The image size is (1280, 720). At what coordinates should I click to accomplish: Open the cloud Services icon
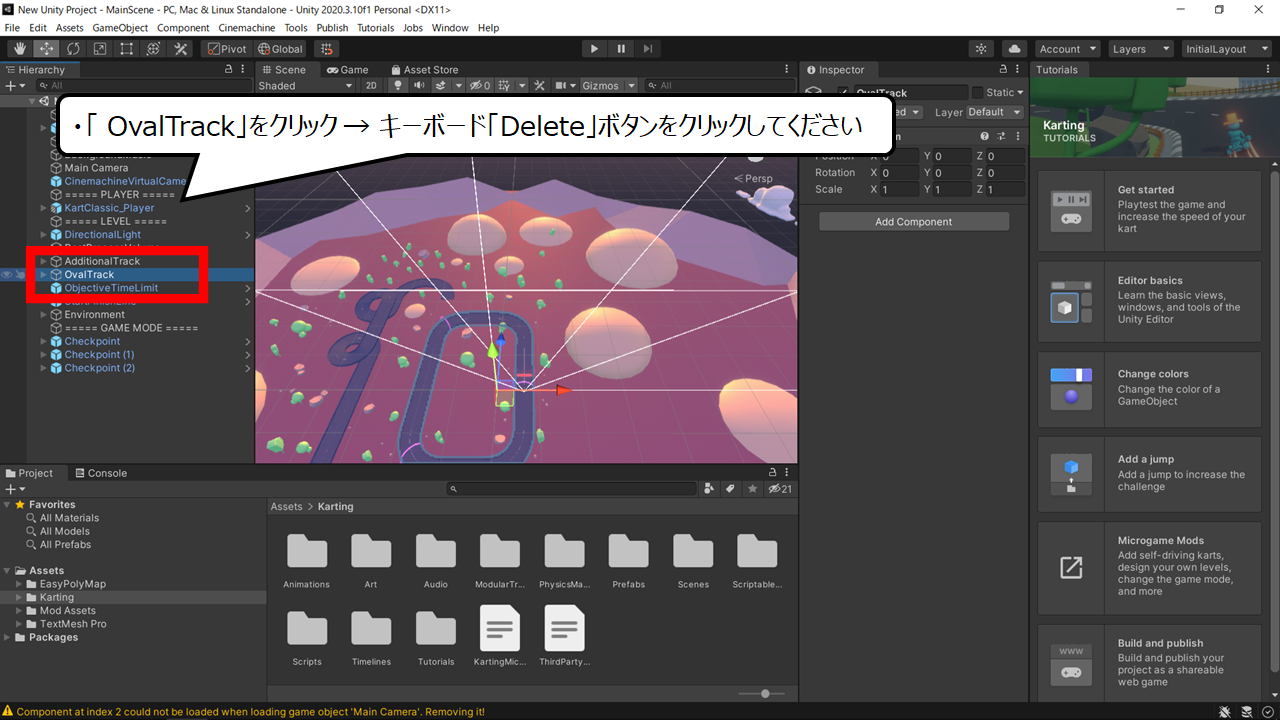[1015, 49]
